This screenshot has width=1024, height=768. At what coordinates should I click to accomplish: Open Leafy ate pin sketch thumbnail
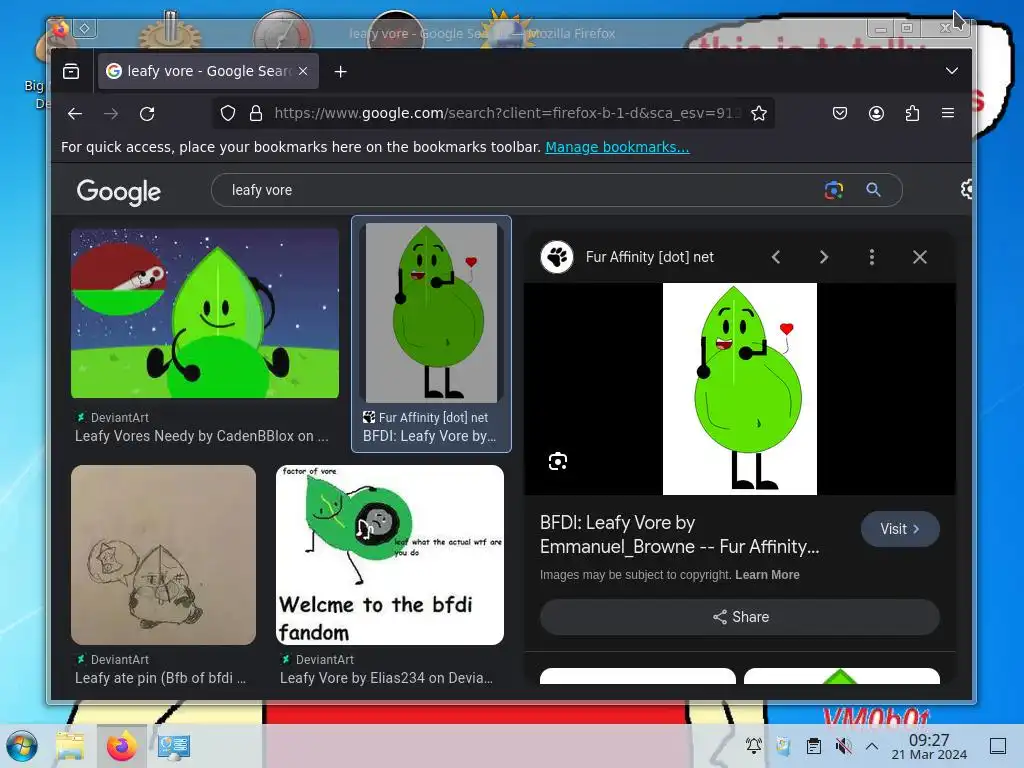pyautogui.click(x=163, y=555)
